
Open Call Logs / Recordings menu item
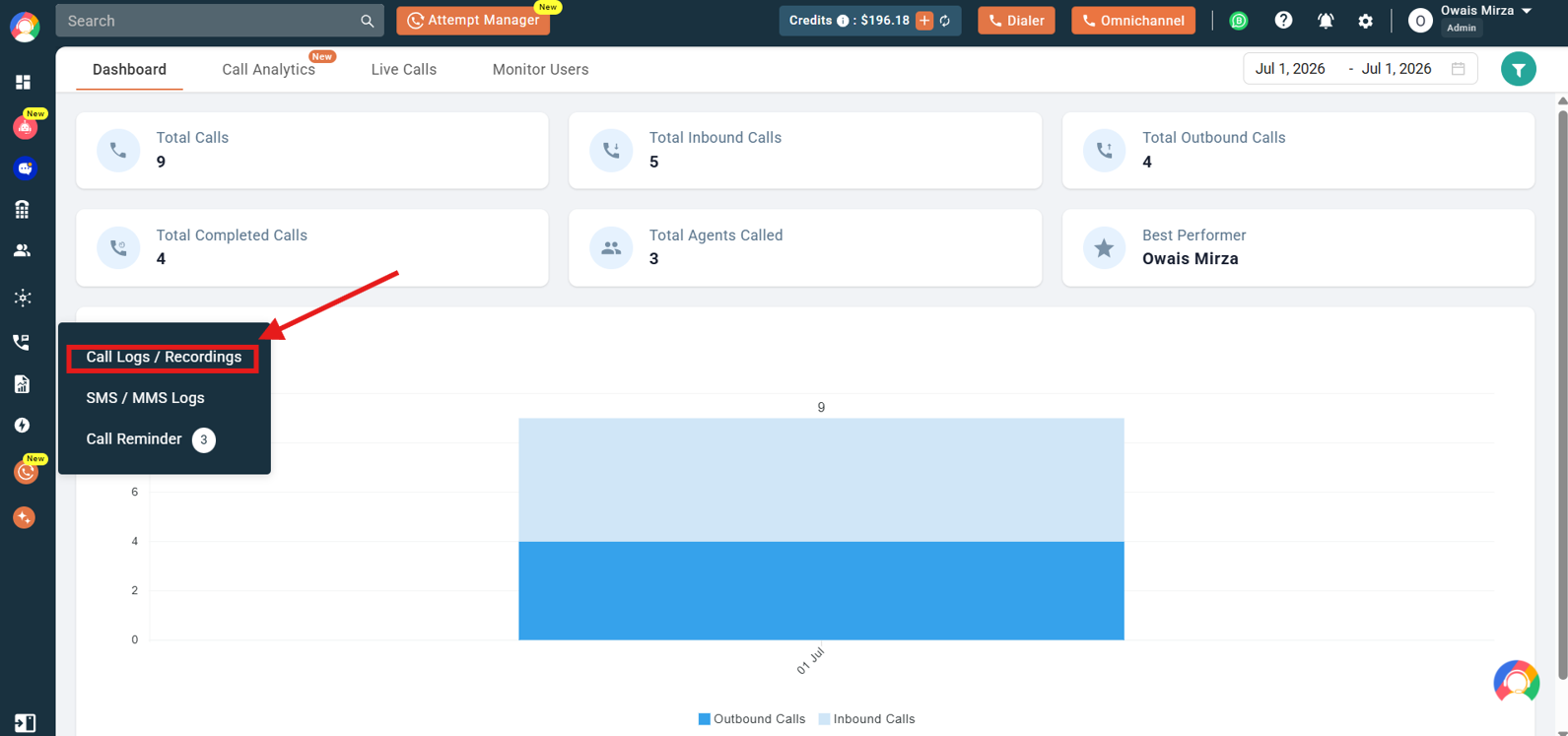(164, 358)
